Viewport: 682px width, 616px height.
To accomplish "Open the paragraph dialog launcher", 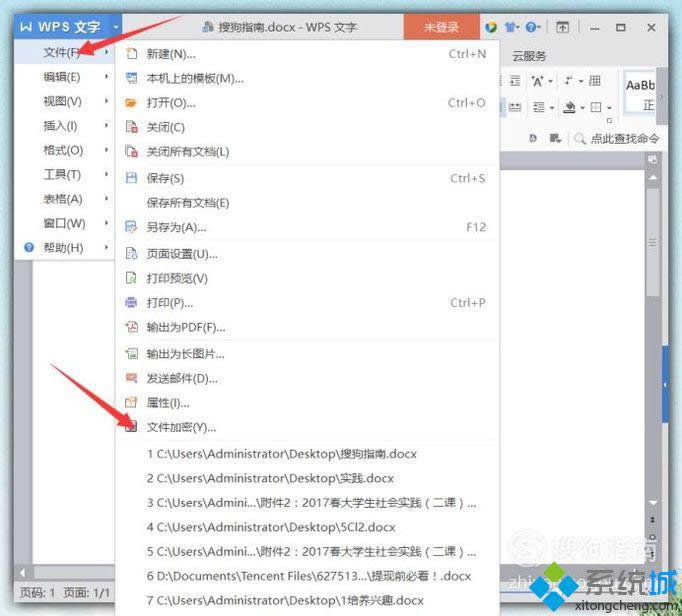I will (x=609, y=121).
